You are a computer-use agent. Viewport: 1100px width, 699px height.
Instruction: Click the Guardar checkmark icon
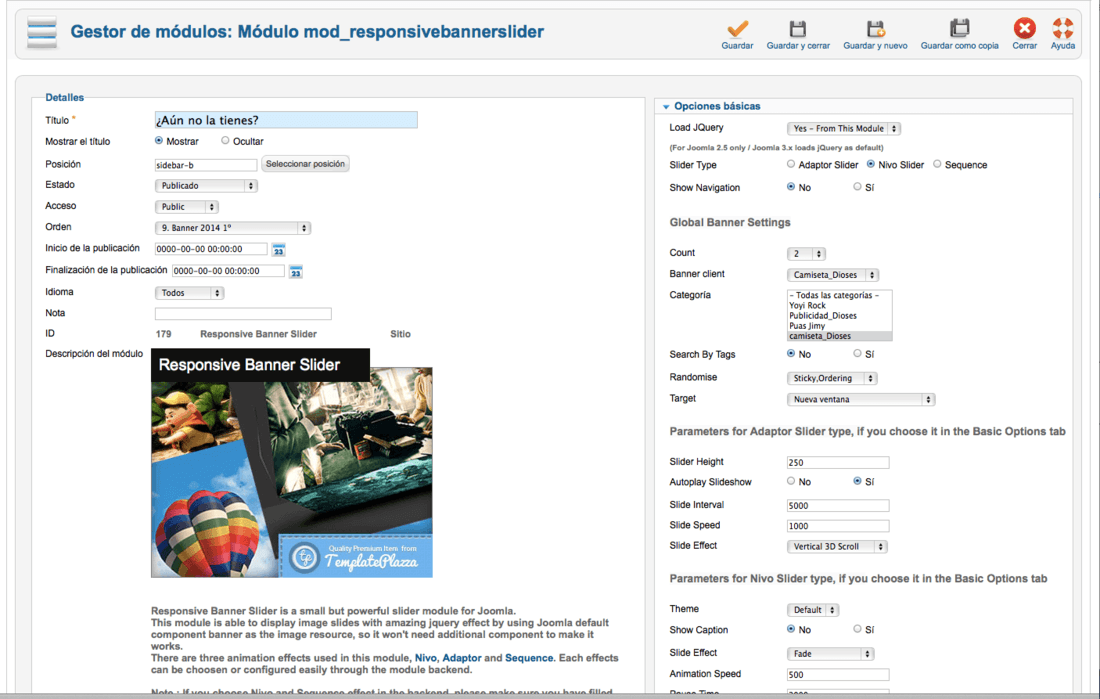[737, 29]
